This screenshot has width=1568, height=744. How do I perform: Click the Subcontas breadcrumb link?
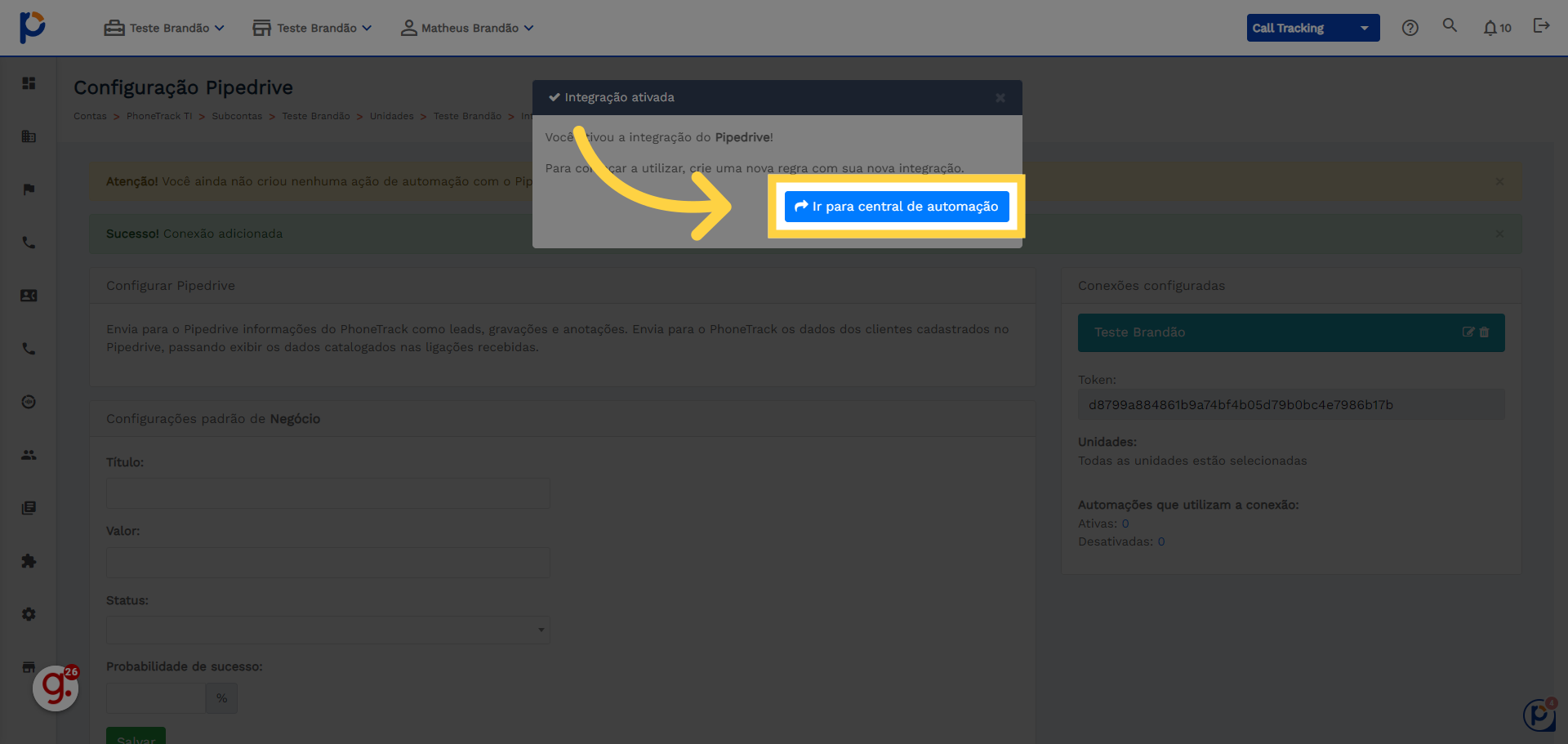pyautogui.click(x=237, y=116)
